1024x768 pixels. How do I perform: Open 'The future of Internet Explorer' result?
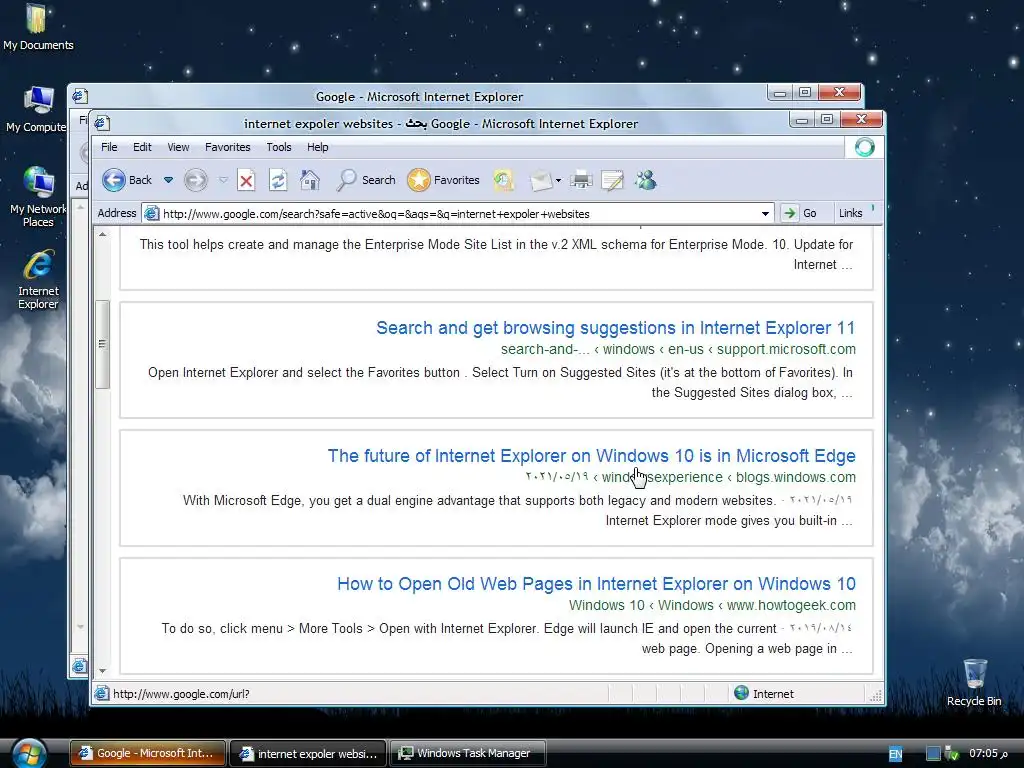[591, 456]
